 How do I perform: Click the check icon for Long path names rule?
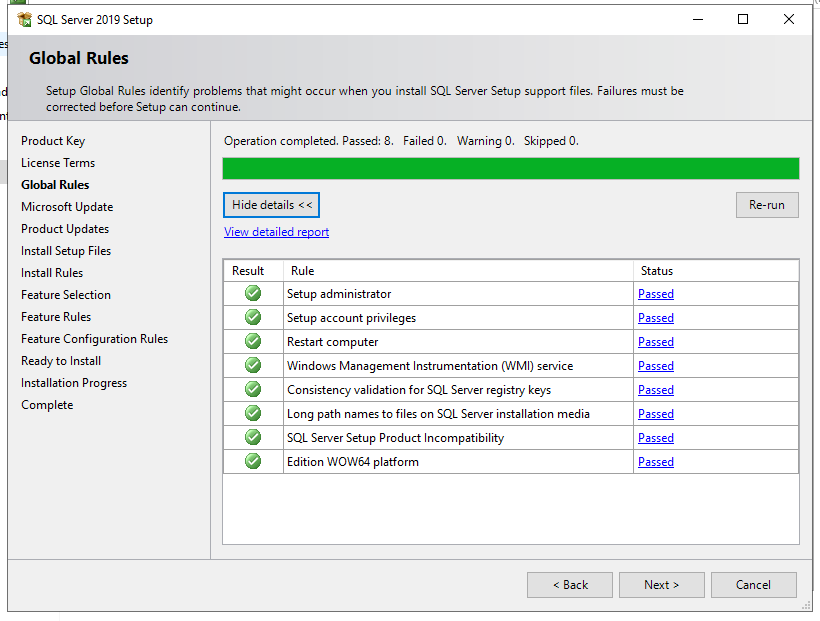click(253, 413)
